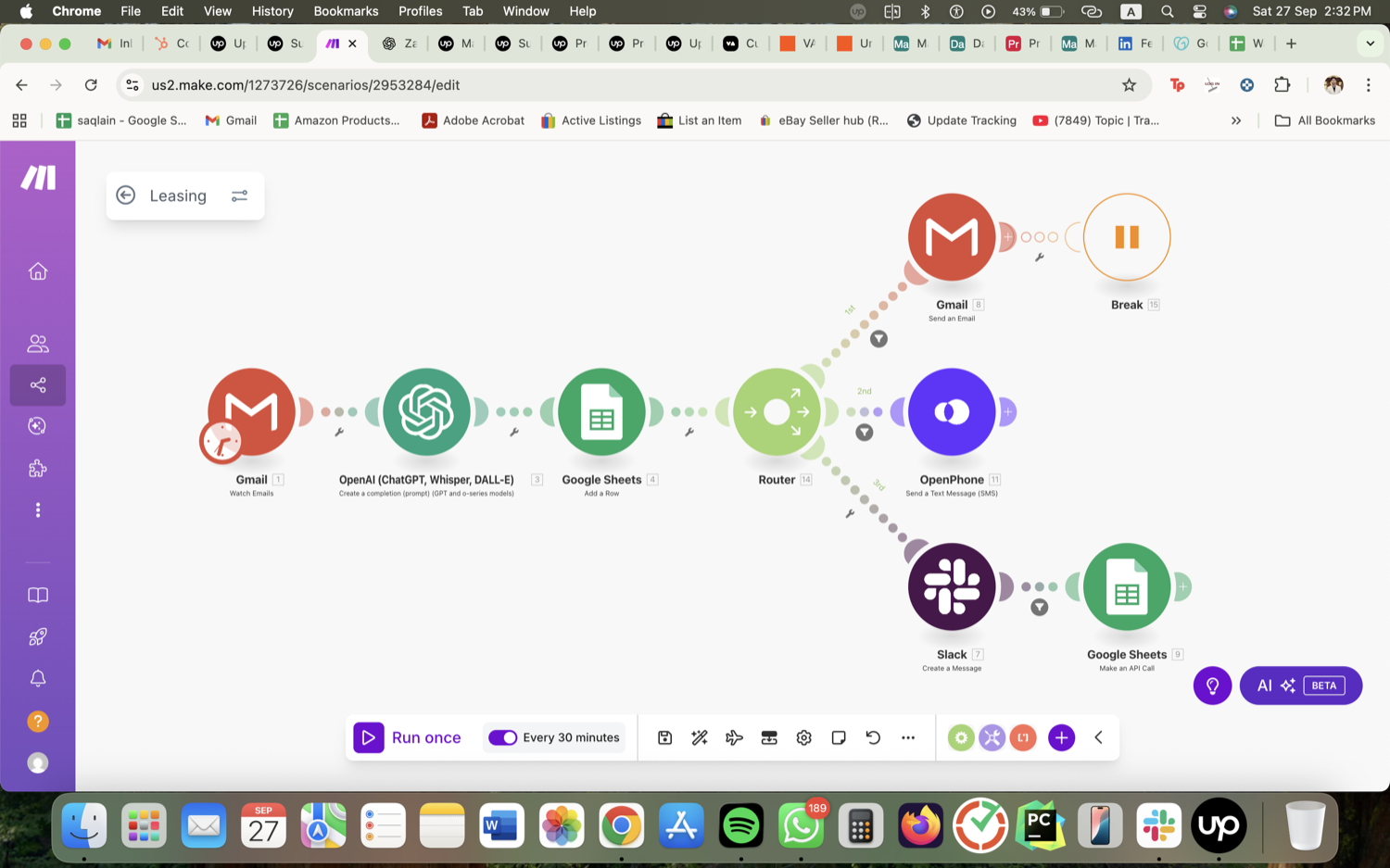This screenshot has height=868, width=1390.
Task: Open Templates in the Make sidebar
Action: (38, 426)
